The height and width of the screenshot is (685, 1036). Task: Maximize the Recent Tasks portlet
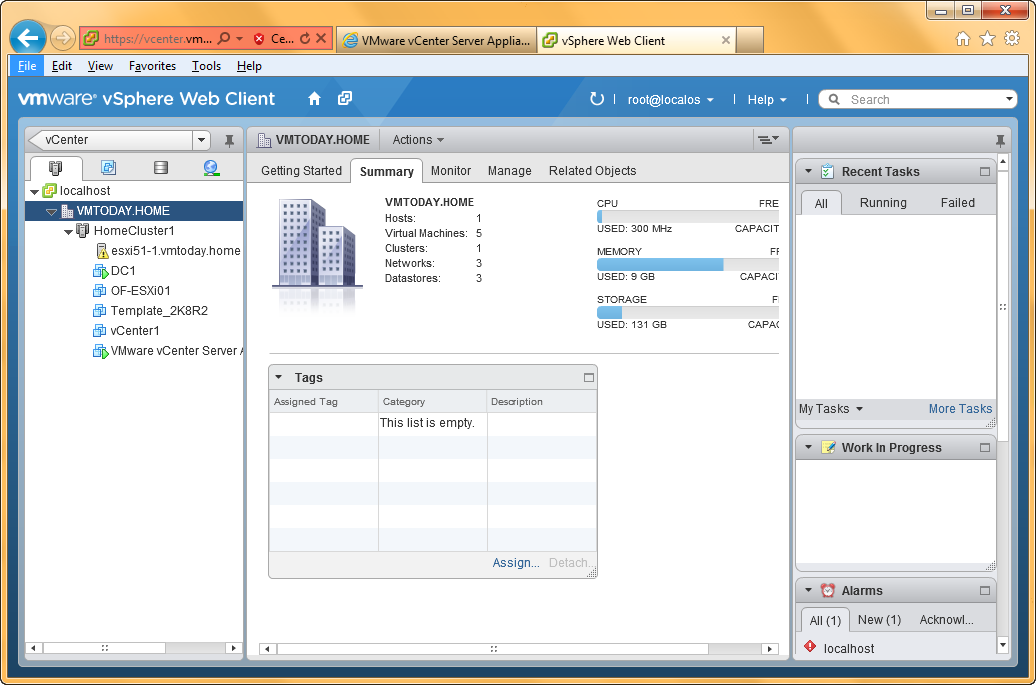(984, 172)
